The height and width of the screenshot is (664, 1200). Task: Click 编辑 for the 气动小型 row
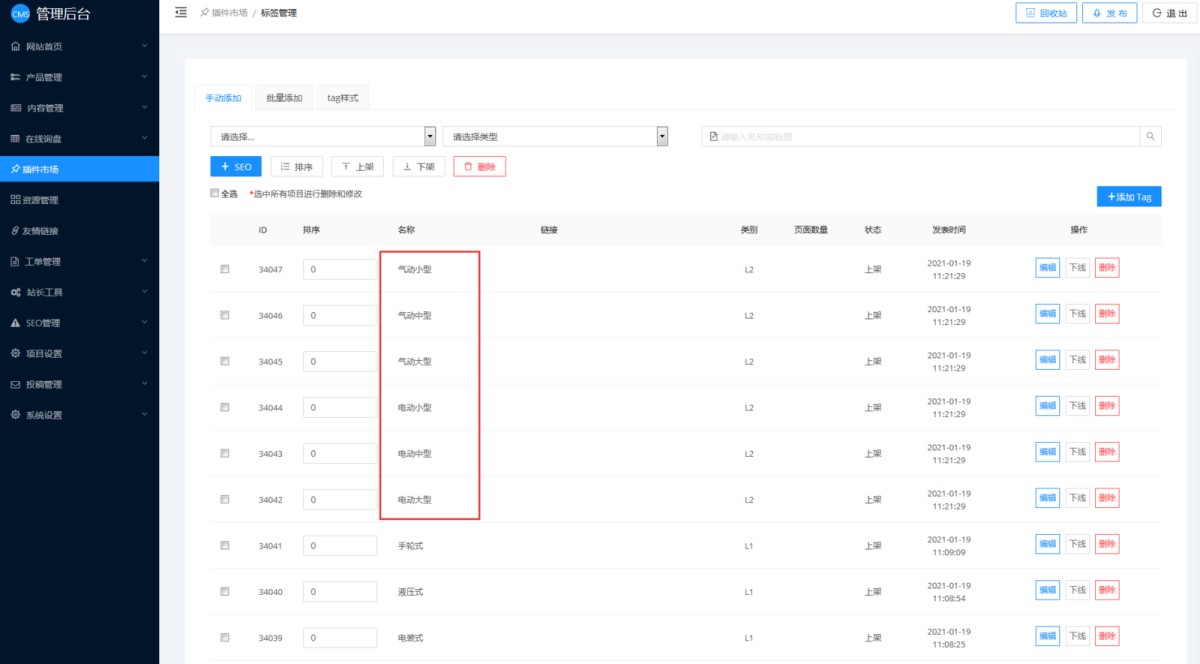pyautogui.click(x=1047, y=267)
